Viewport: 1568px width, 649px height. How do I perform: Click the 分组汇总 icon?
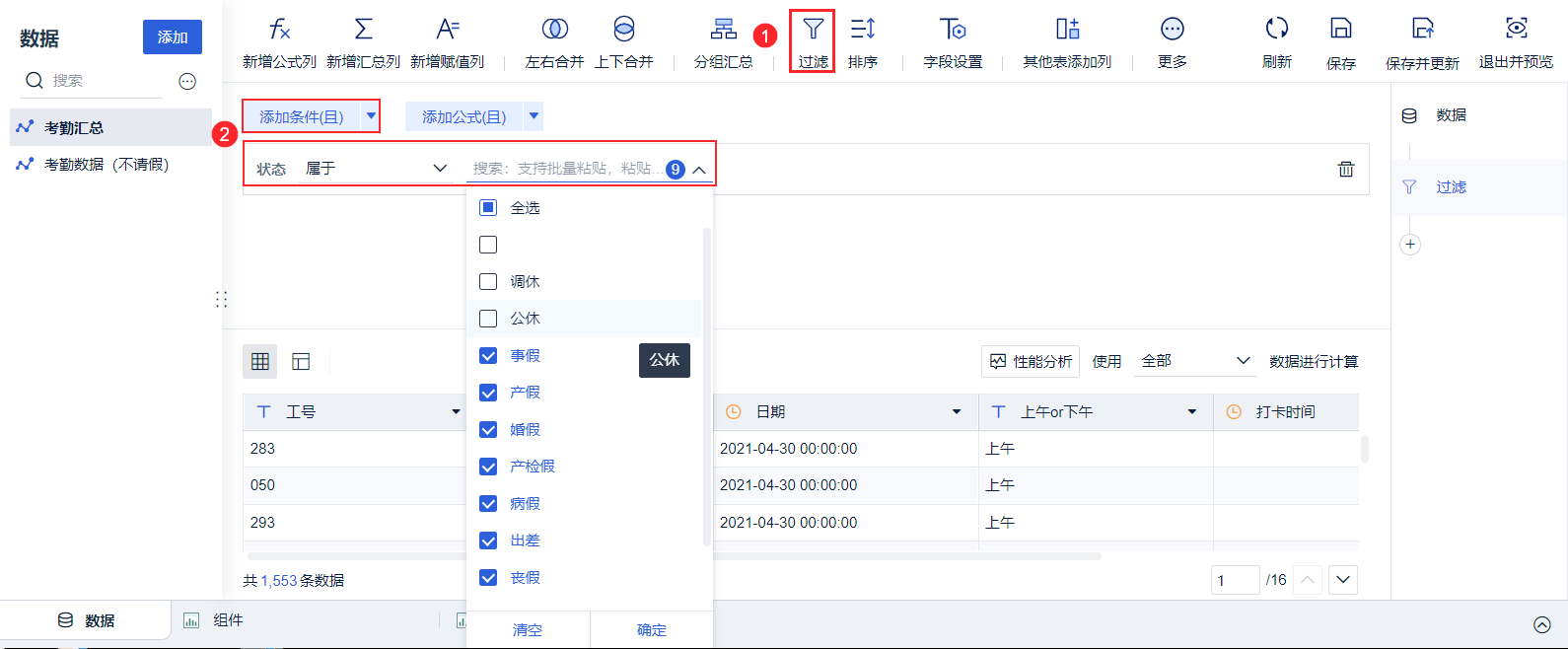pyautogui.click(x=724, y=29)
